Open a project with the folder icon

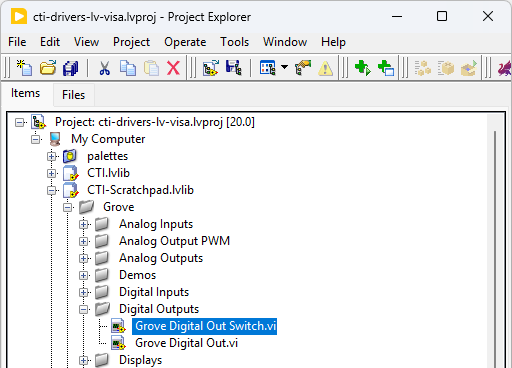pos(48,68)
